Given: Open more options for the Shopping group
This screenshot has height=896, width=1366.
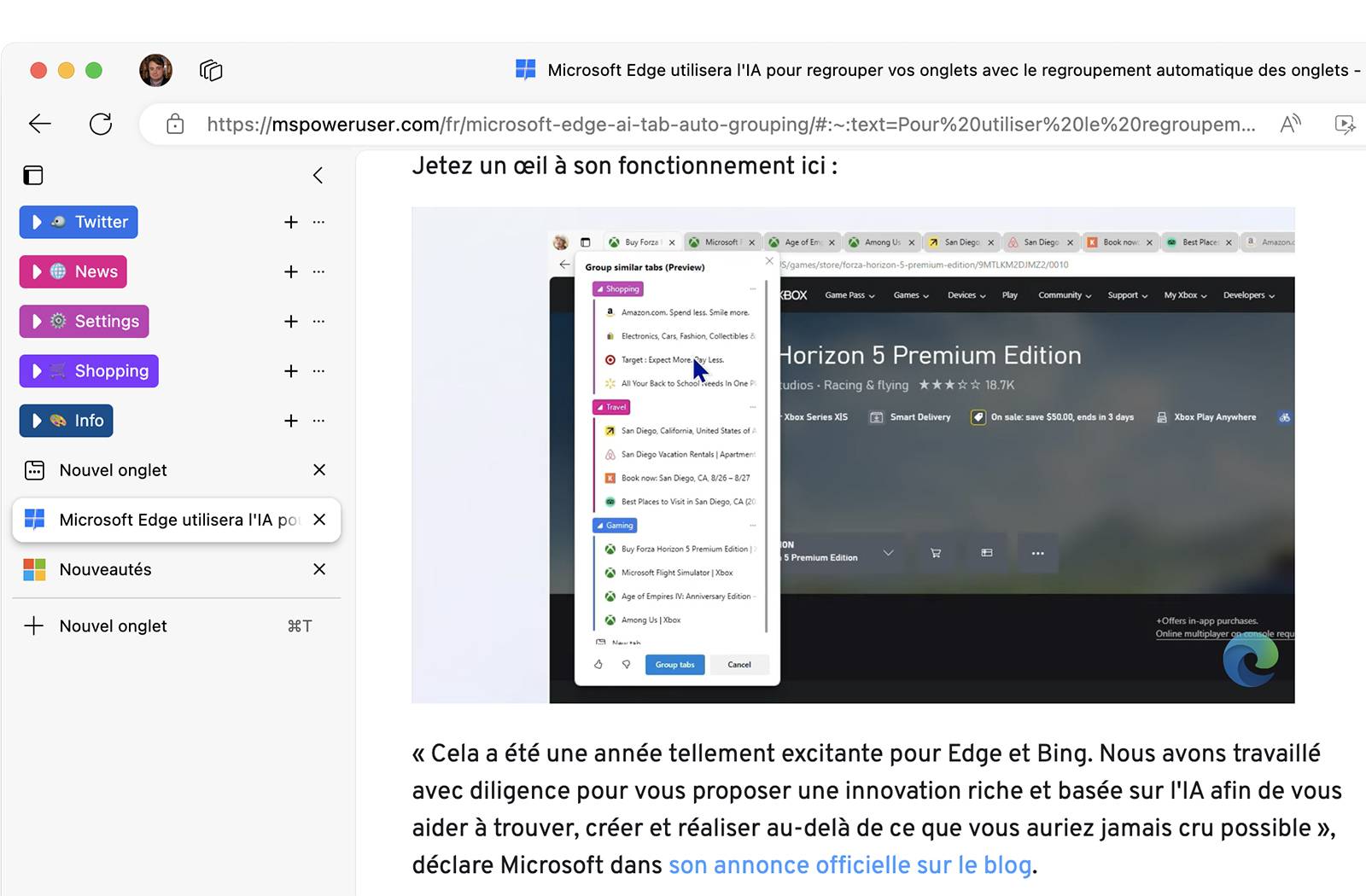Looking at the screenshot, I should click(318, 371).
